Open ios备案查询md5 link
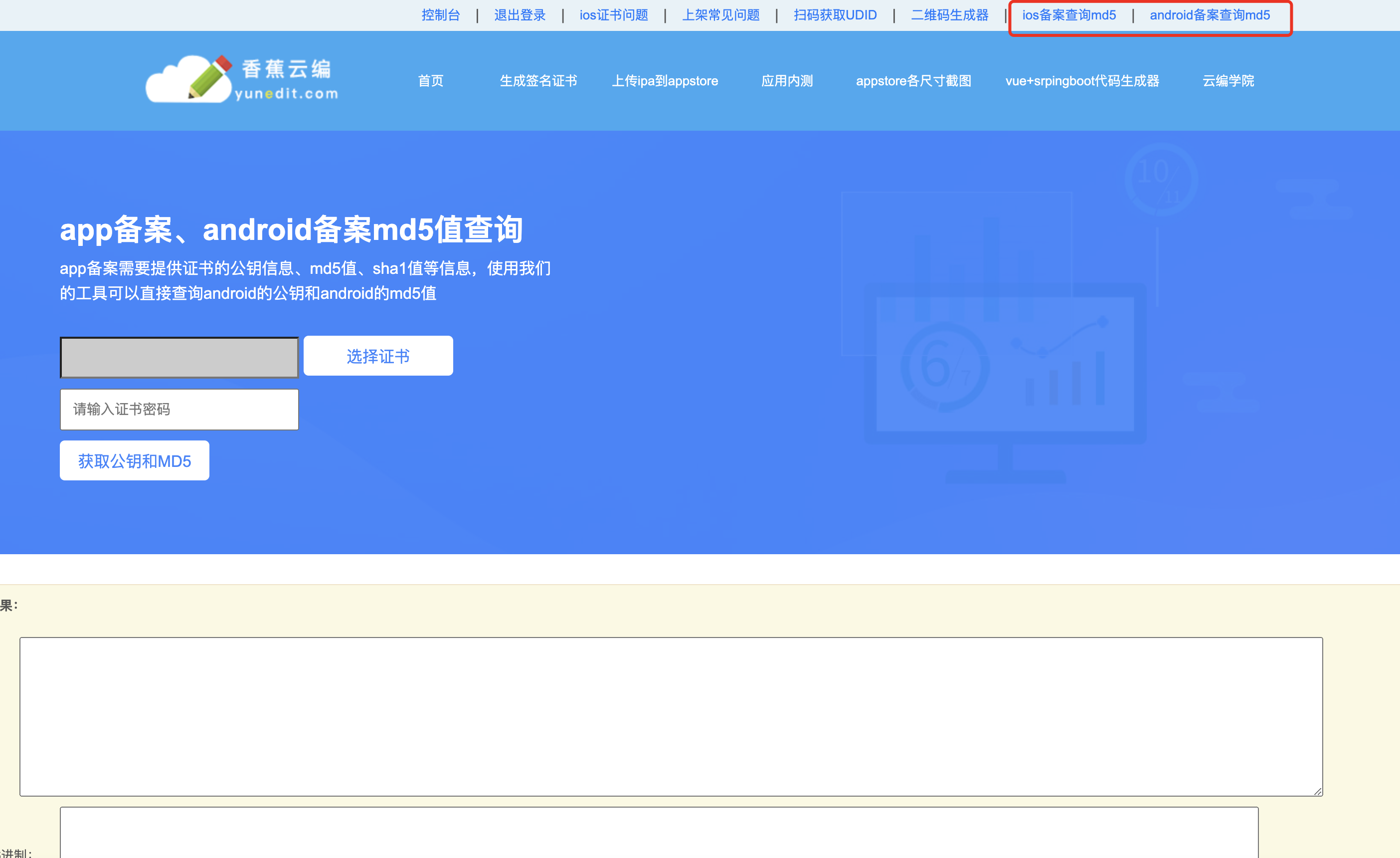 click(x=1069, y=15)
